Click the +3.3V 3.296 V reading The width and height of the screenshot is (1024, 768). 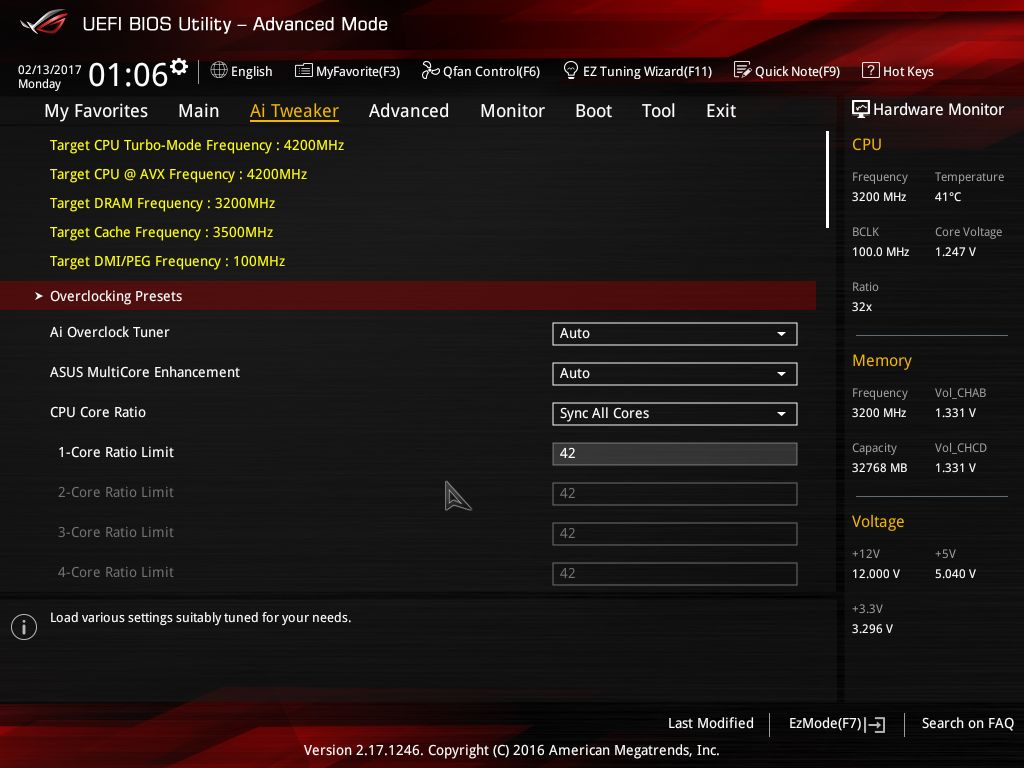[x=872, y=628]
